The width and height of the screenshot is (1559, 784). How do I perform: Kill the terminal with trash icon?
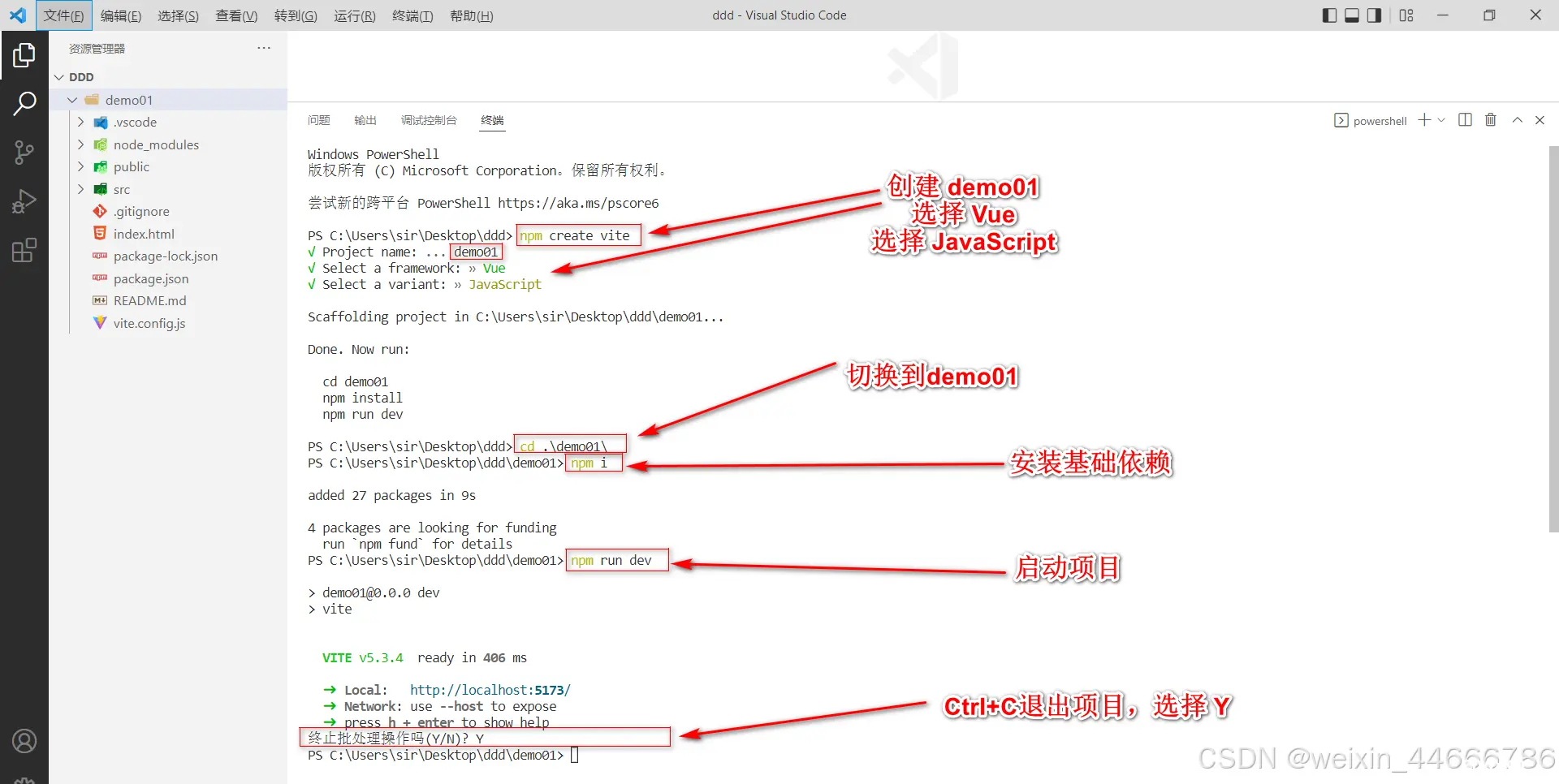click(1491, 120)
